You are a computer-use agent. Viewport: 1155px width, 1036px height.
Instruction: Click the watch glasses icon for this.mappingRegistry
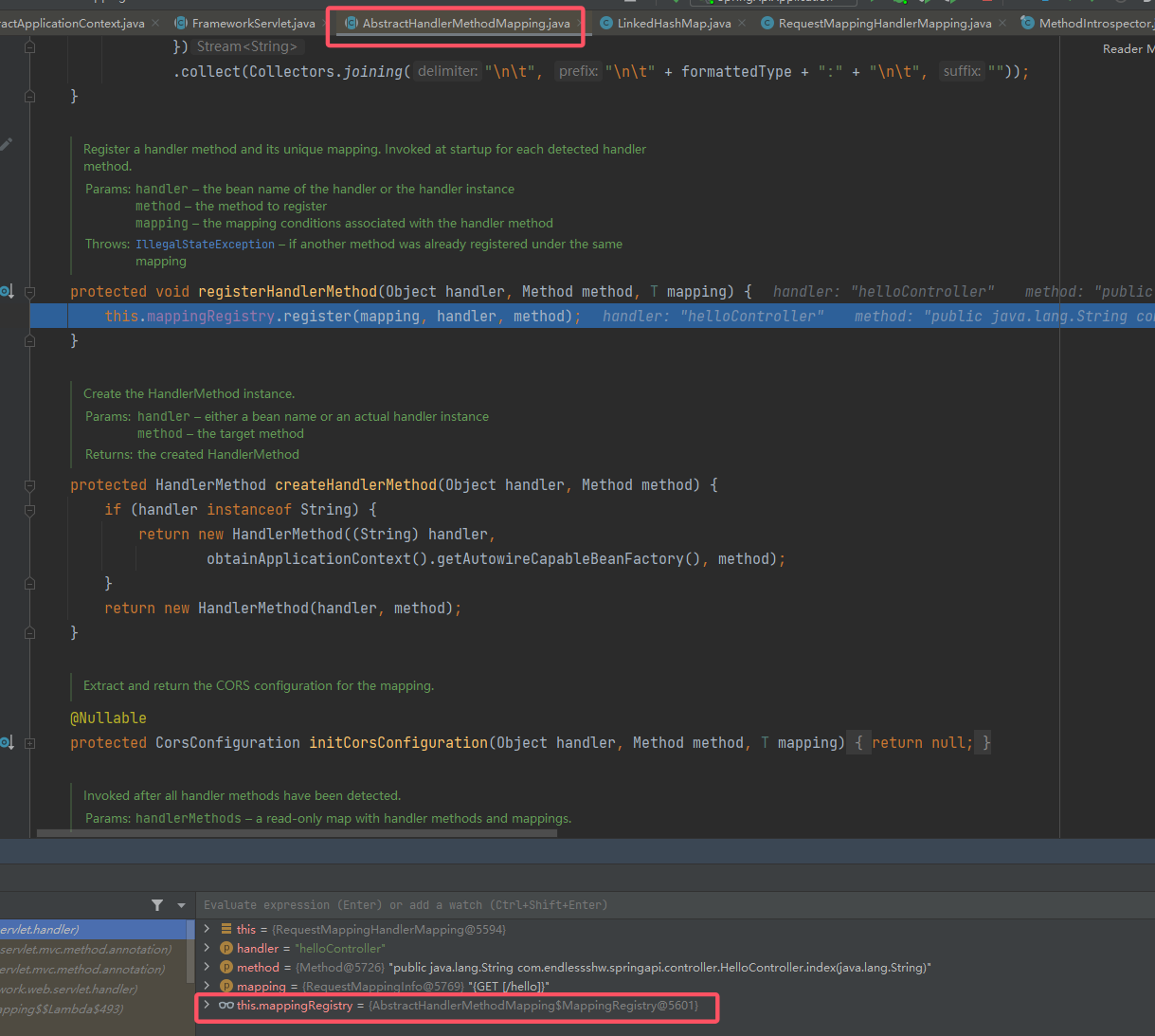226,1005
